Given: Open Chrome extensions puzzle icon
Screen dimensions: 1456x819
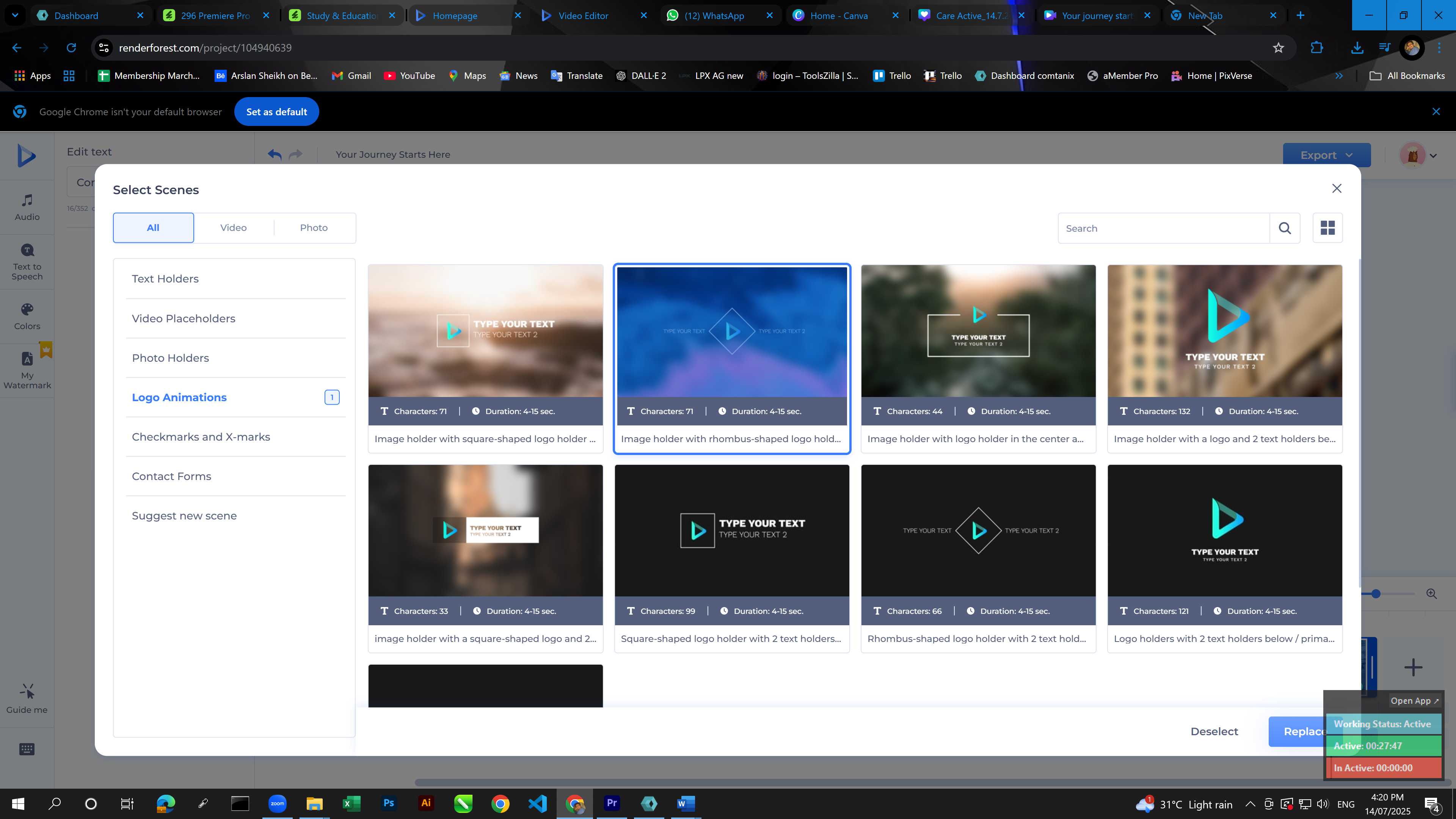Looking at the screenshot, I should tap(1316, 48).
